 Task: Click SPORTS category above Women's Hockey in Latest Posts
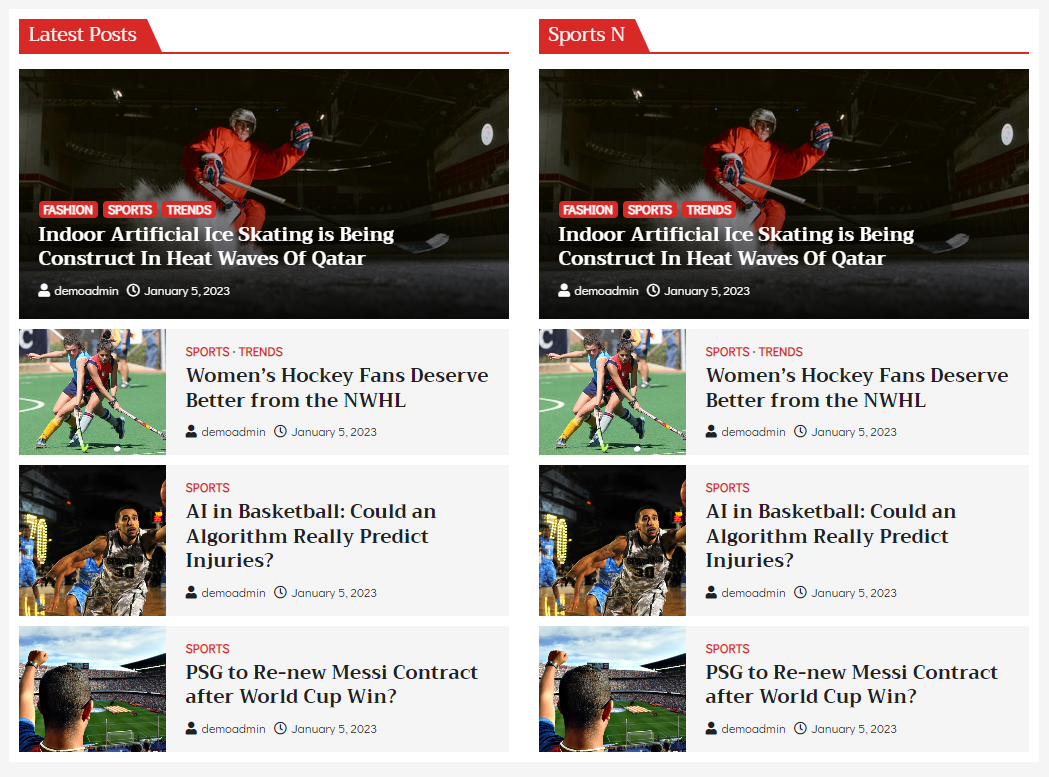207,352
